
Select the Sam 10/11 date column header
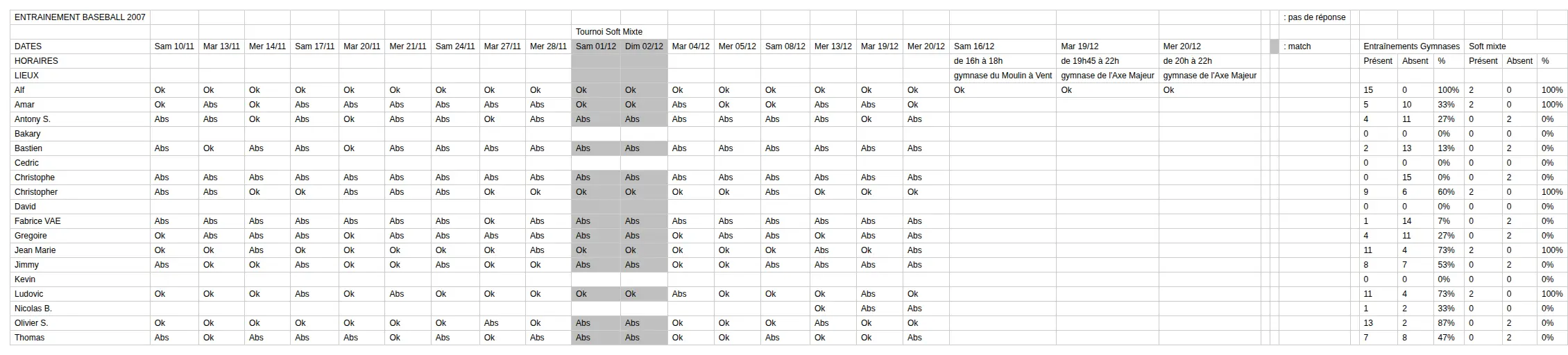pyautogui.click(x=174, y=46)
